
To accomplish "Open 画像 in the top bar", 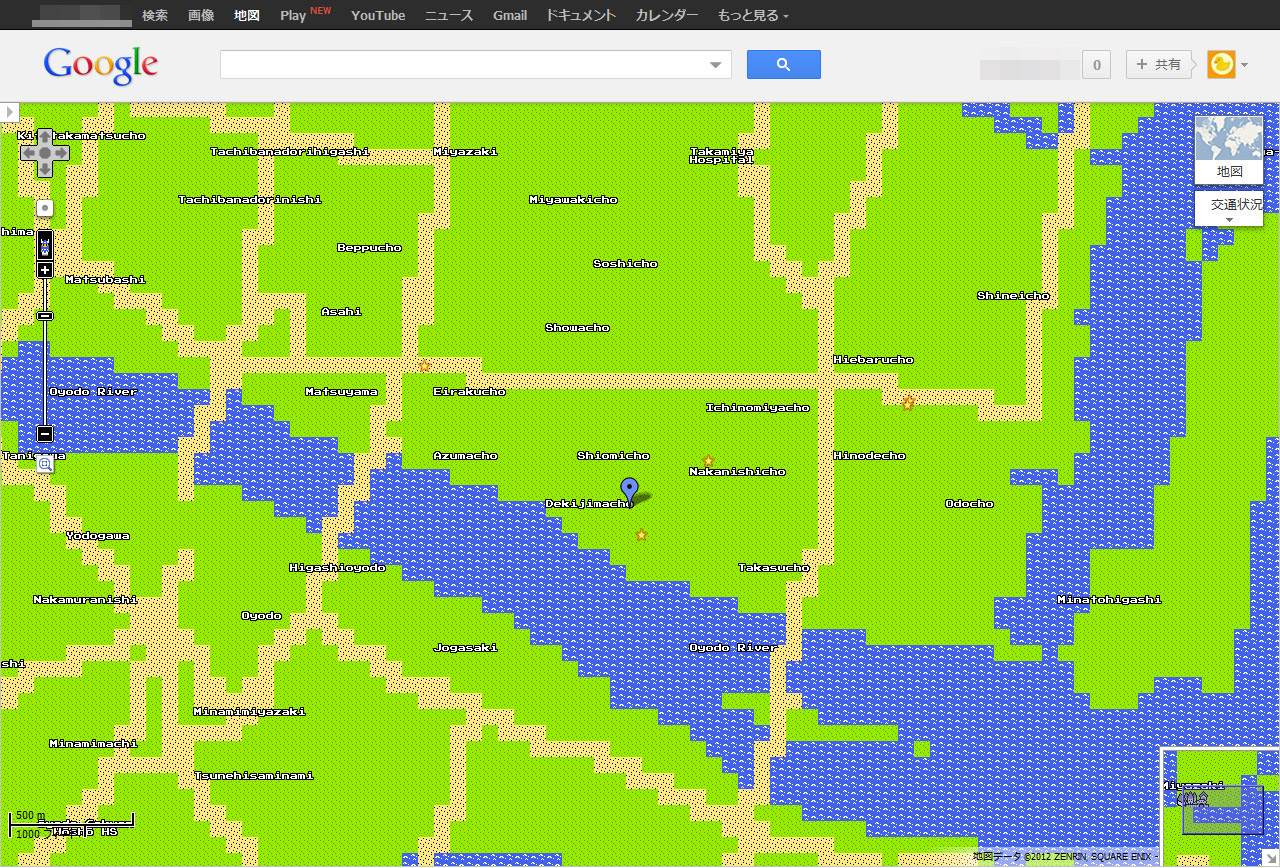I will [201, 15].
